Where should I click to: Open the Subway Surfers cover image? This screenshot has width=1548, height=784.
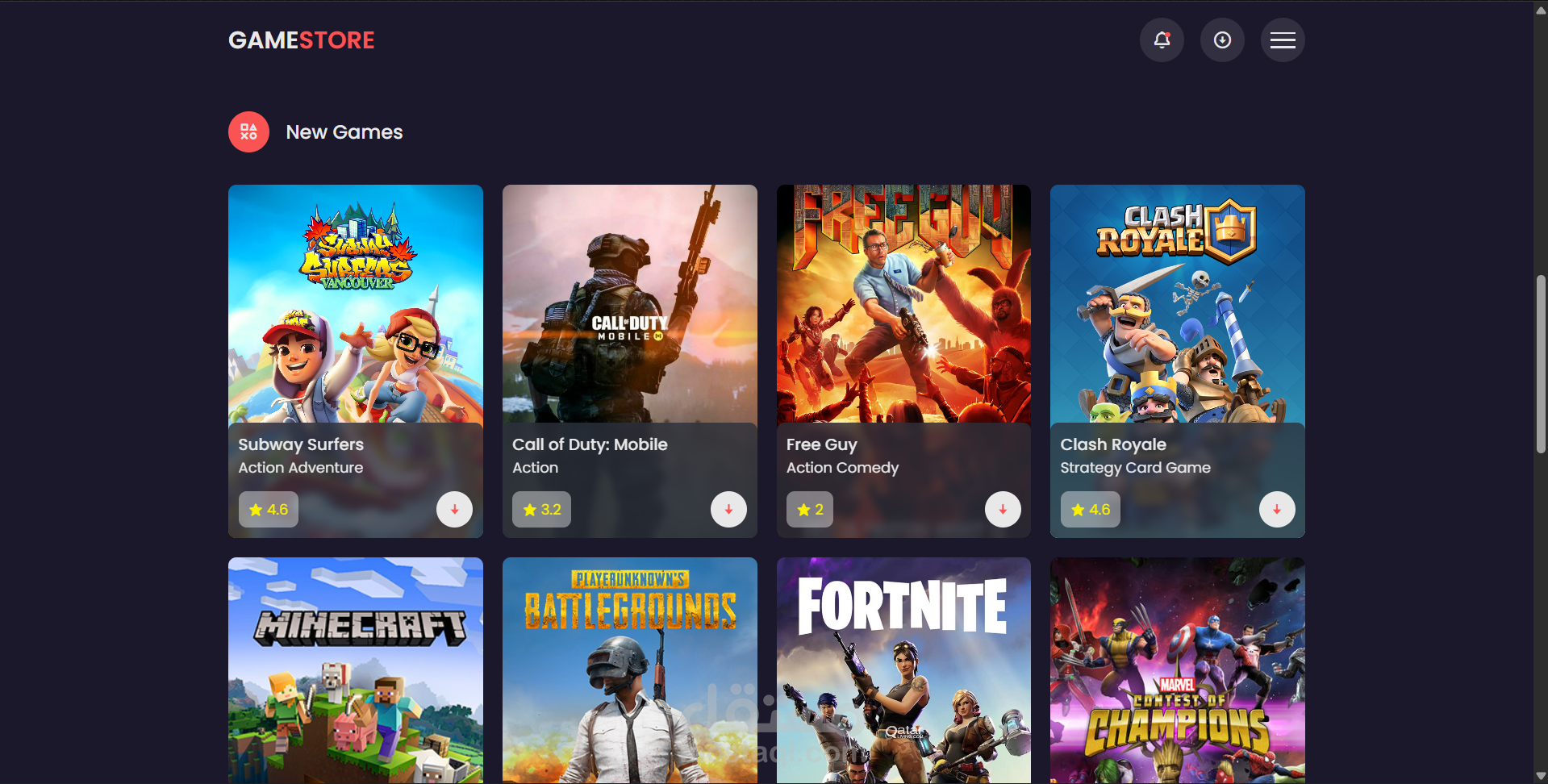click(x=356, y=304)
